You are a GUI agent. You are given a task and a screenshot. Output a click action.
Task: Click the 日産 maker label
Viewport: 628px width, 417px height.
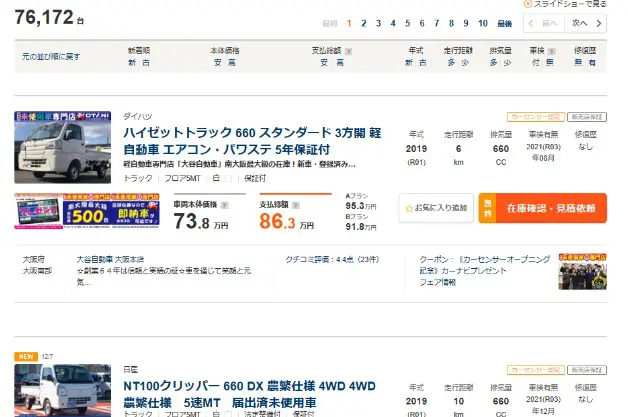pos(131,369)
